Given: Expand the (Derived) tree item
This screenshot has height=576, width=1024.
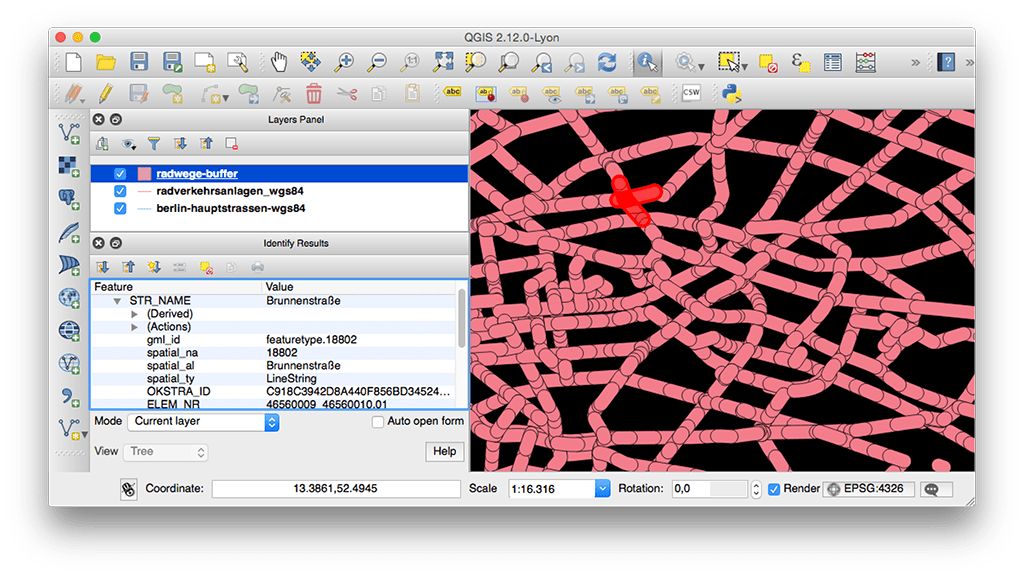Looking at the screenshot, I should [x=135, y=314].
